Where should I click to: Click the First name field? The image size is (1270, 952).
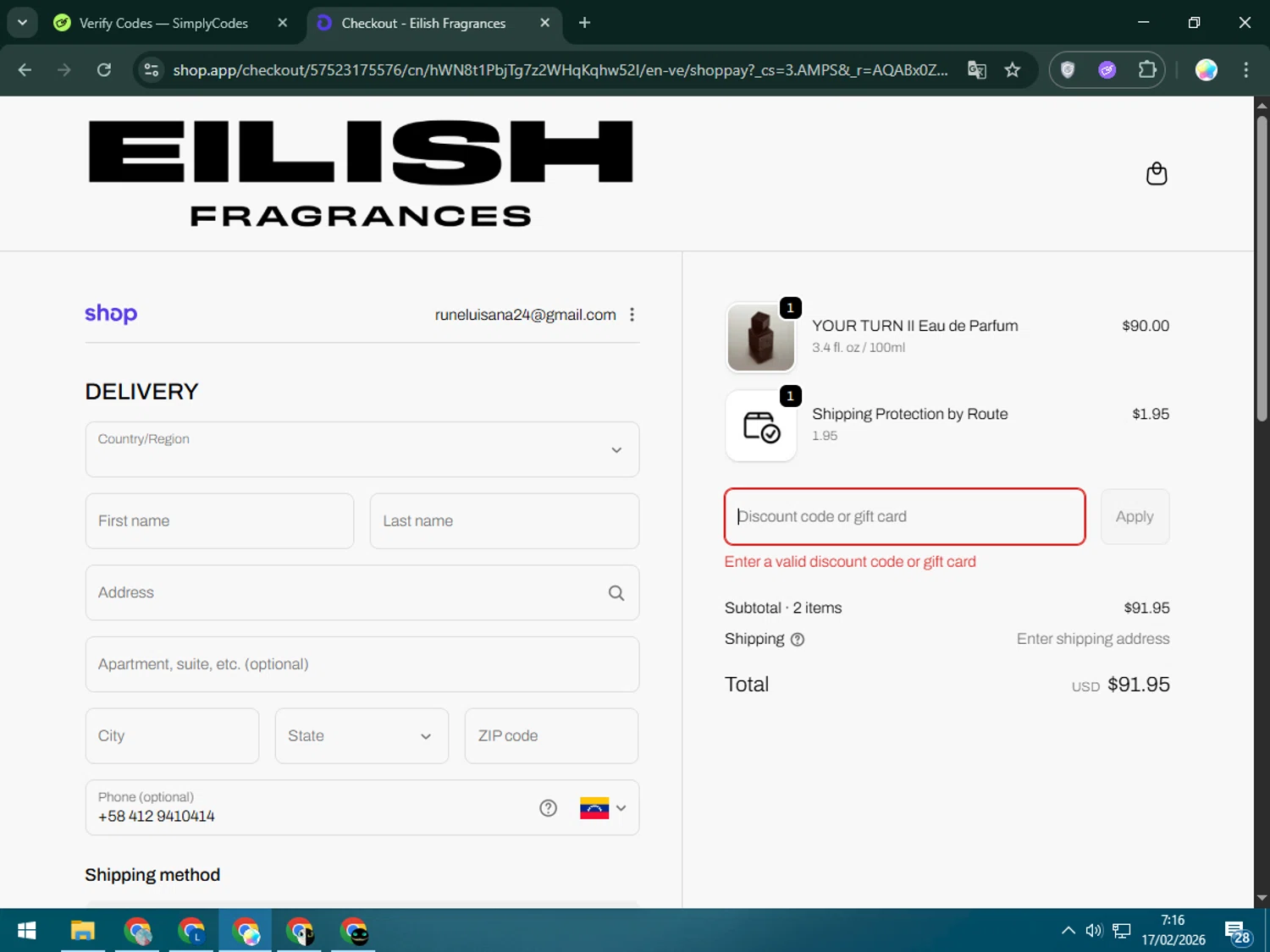[x=219, y=521]
